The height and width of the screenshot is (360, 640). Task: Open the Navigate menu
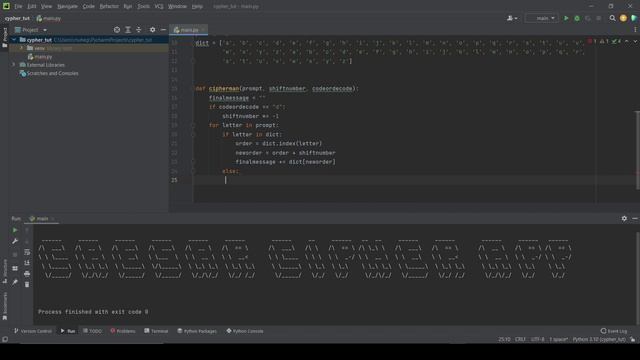click(x=67, y=7)
